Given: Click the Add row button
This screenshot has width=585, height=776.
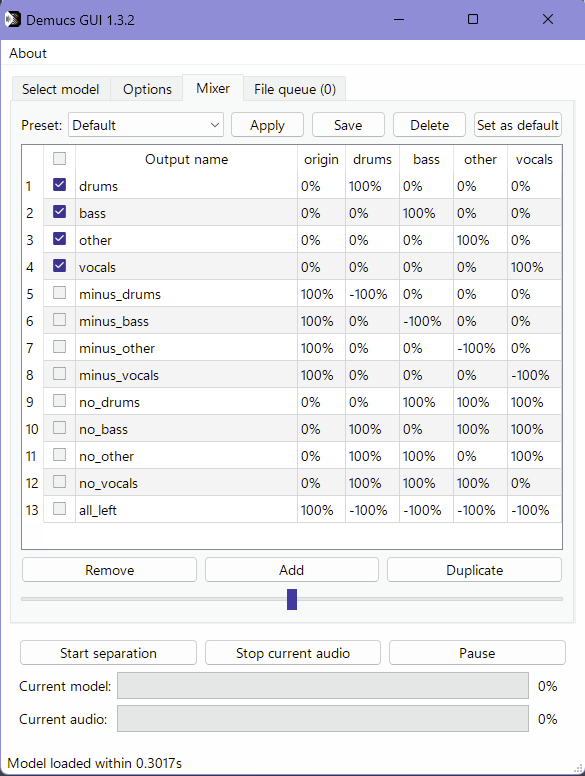Looking at the screenshot, I should [x=292, y=570].
